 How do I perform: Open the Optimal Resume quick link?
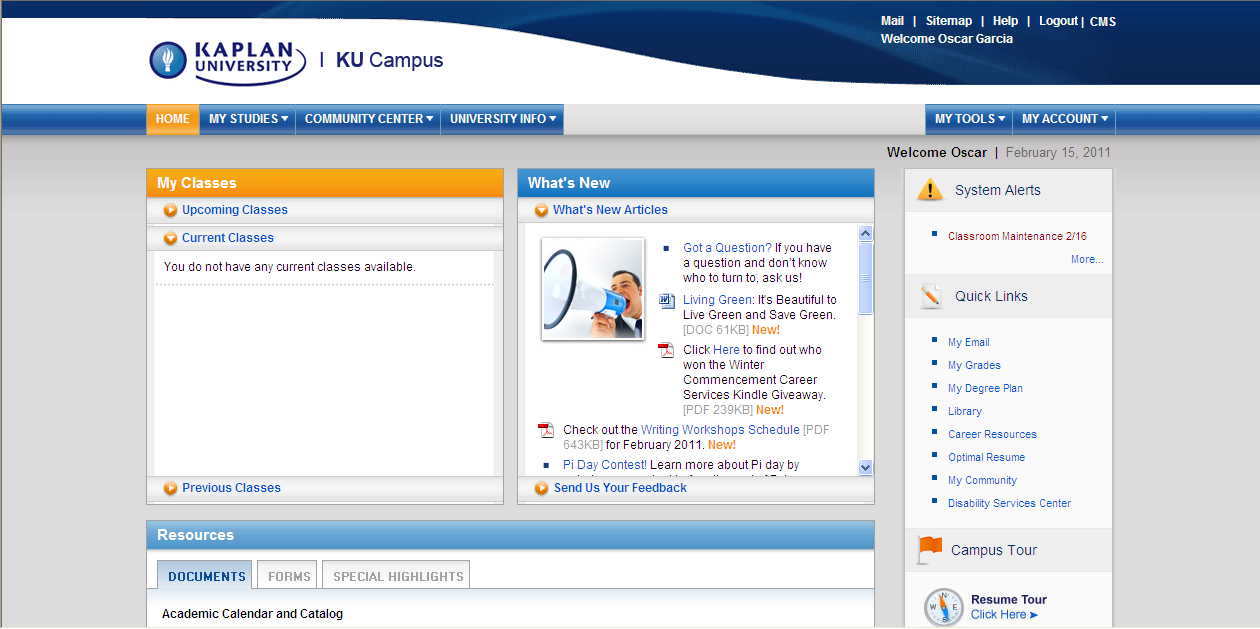tap(986, 458)
